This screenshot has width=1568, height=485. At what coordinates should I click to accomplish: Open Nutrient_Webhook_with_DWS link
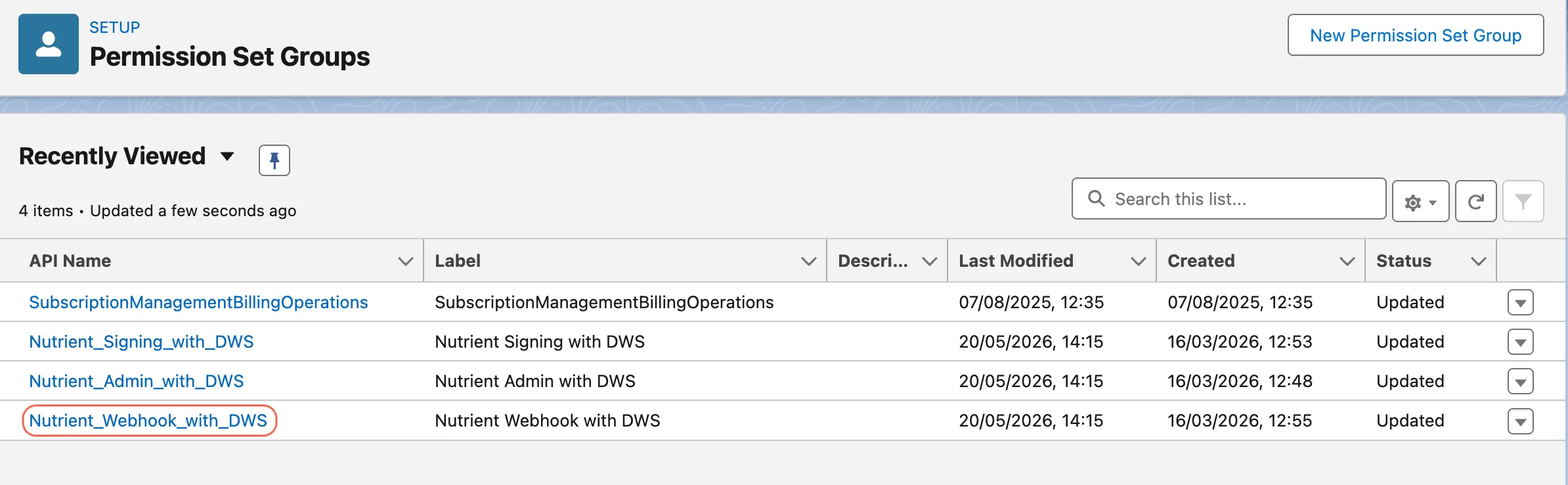(148, 421)
